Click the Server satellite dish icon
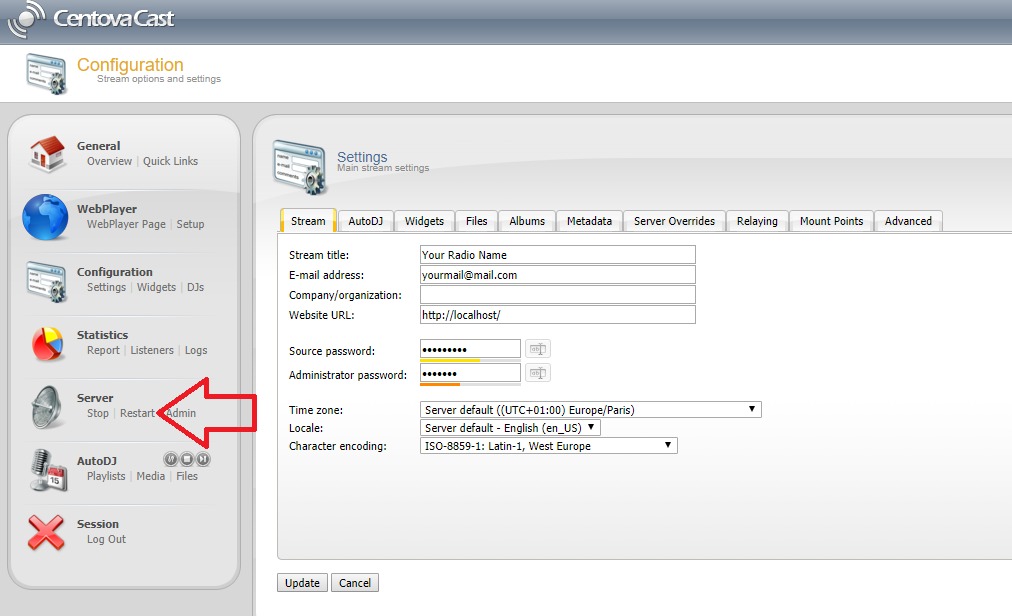 [47, 407]
